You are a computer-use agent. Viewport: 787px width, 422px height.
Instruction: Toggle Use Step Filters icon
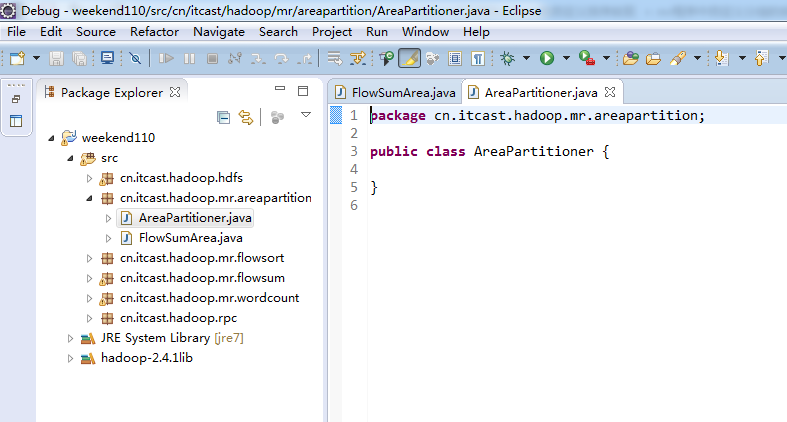pyautogui.click(x=358, y=59)
